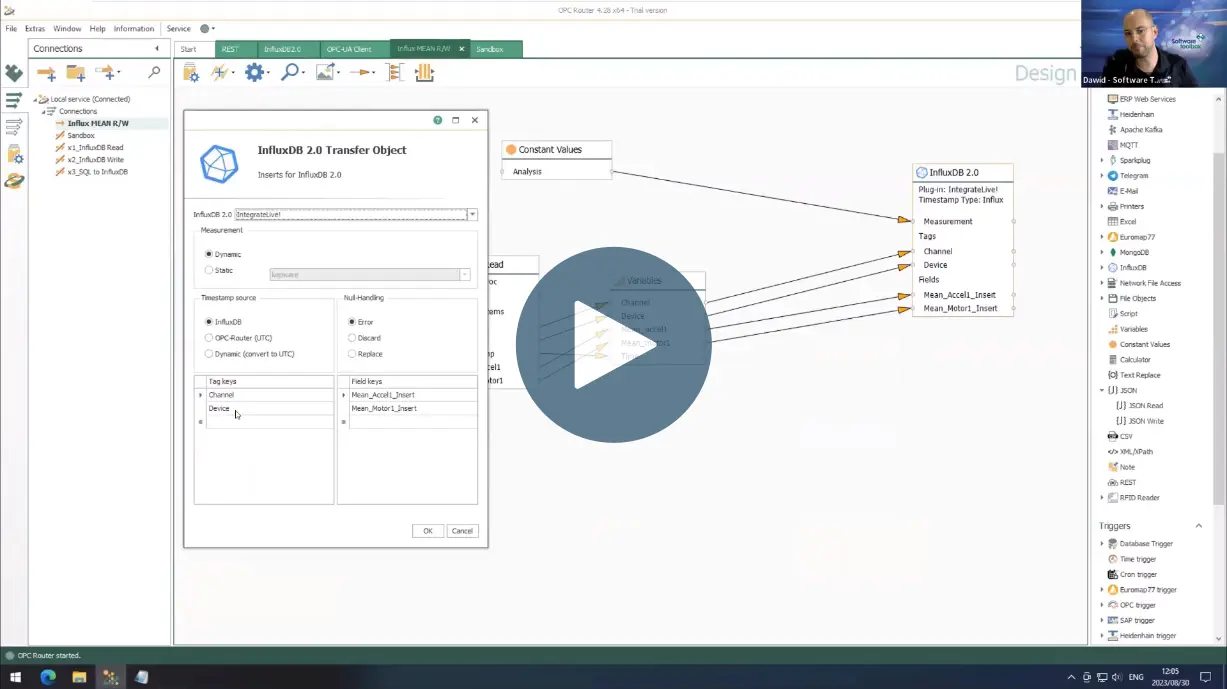Switch to the OPC-UA Client tab
Screen dimensions: 1227x689
[349, 49]
